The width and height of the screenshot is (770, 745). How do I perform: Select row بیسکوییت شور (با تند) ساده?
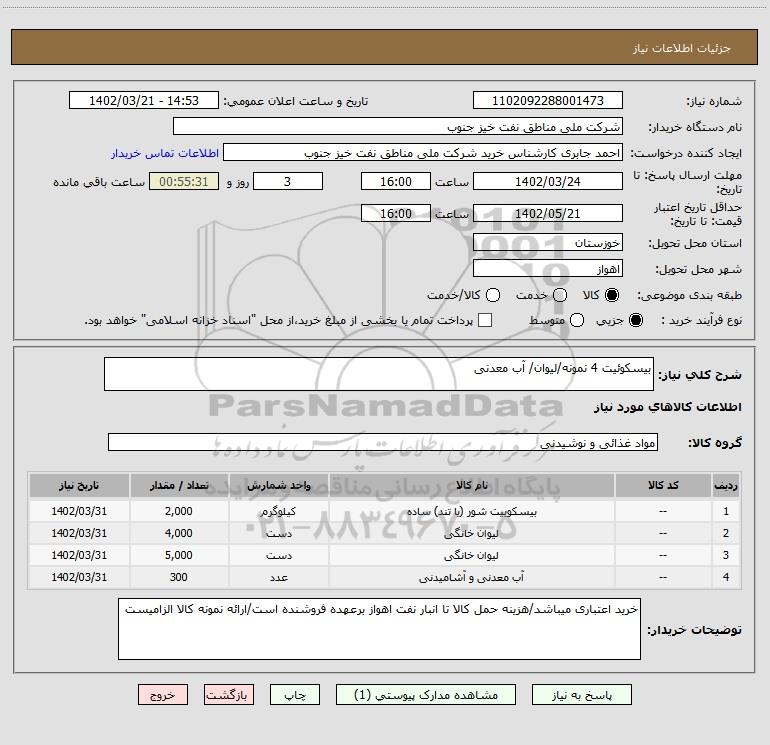385,511
